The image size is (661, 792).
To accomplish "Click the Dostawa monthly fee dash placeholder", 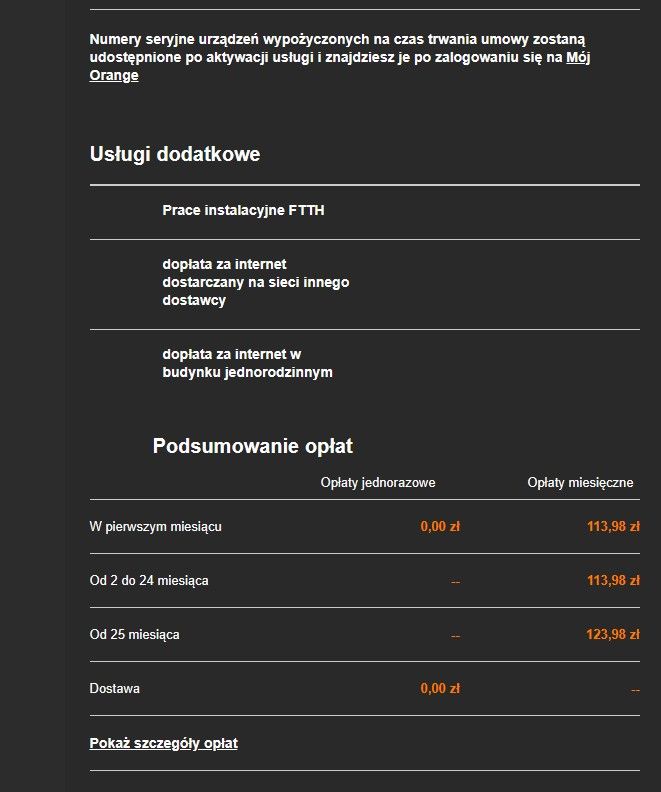I will pos(635,690).
